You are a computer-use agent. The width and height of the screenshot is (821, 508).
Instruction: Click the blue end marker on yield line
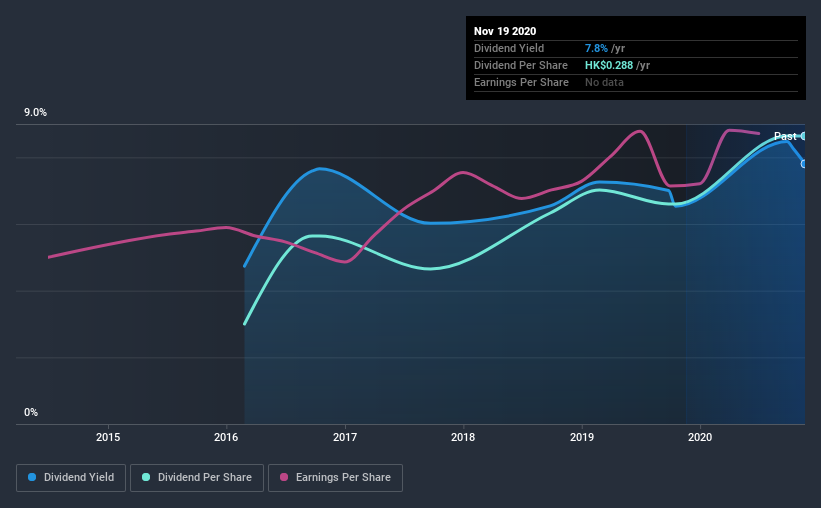pos(803,164)
